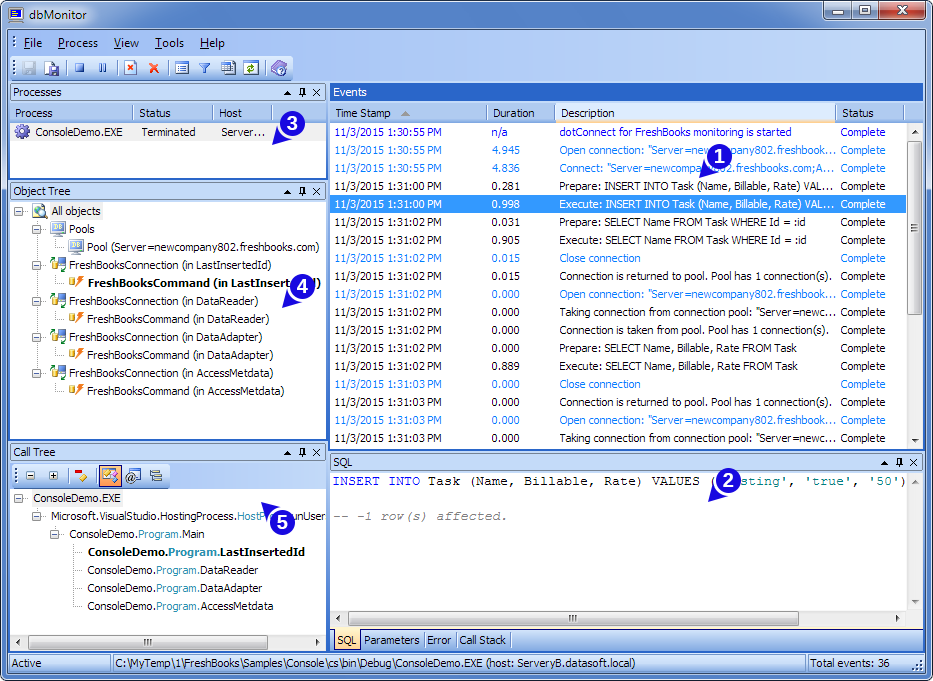Click the red X delete icon in toolbar
The height and width of the screenshot is (681, 933).
pos(154,68)
